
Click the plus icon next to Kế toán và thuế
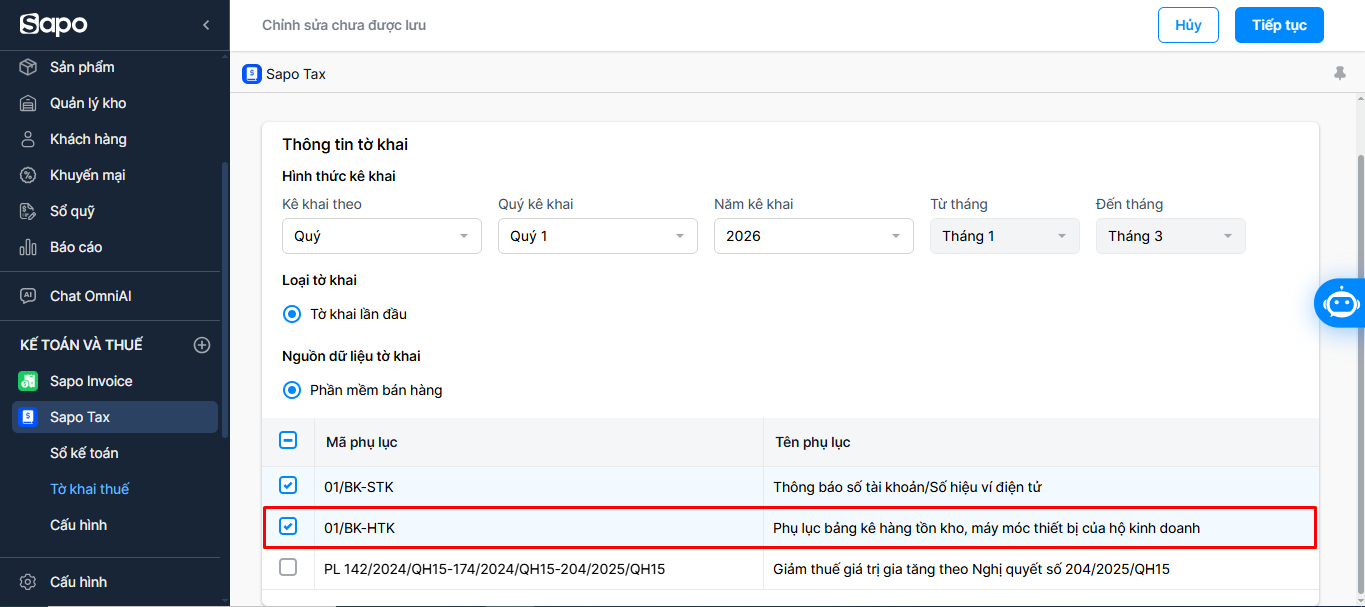(x=202, y=345)
